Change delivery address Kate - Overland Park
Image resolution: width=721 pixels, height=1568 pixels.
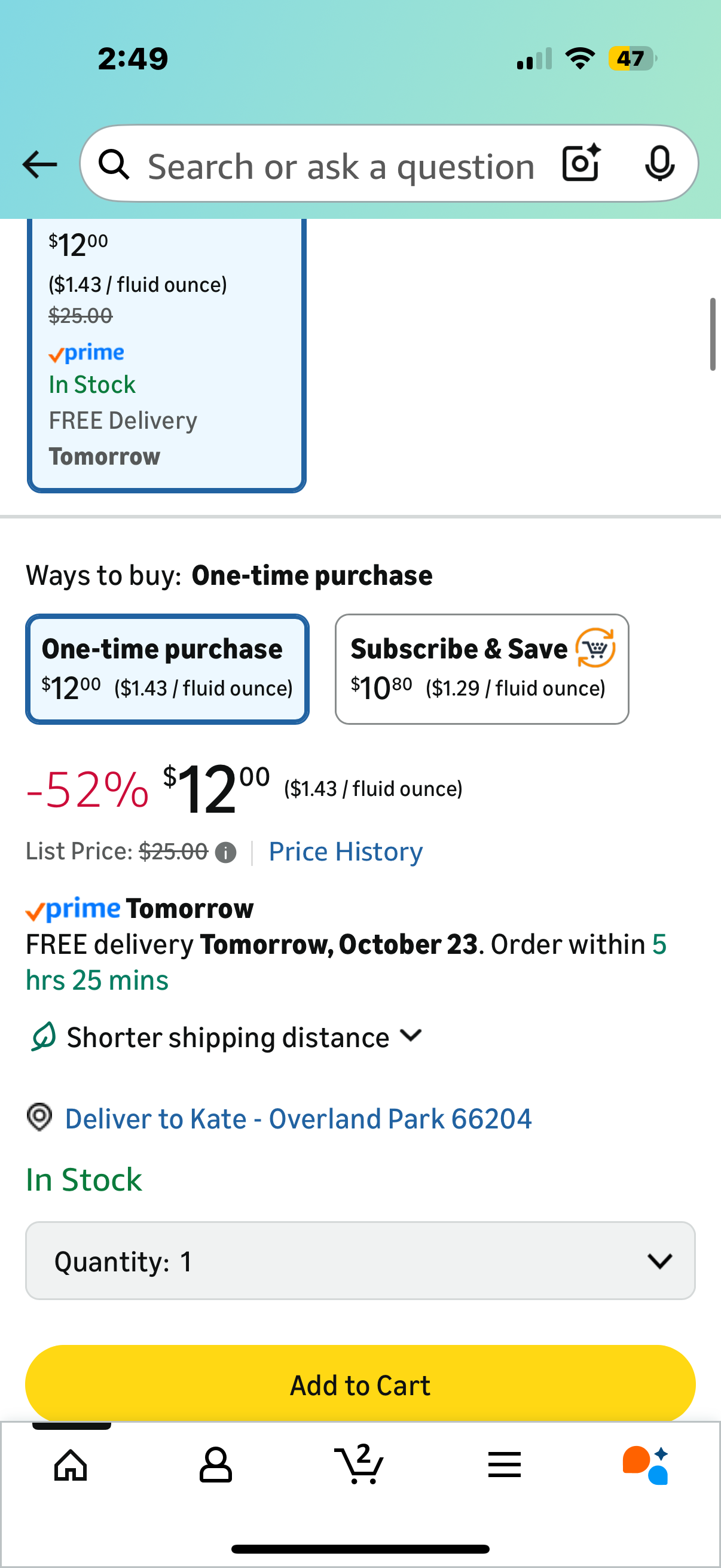(x=298, y=1119)
